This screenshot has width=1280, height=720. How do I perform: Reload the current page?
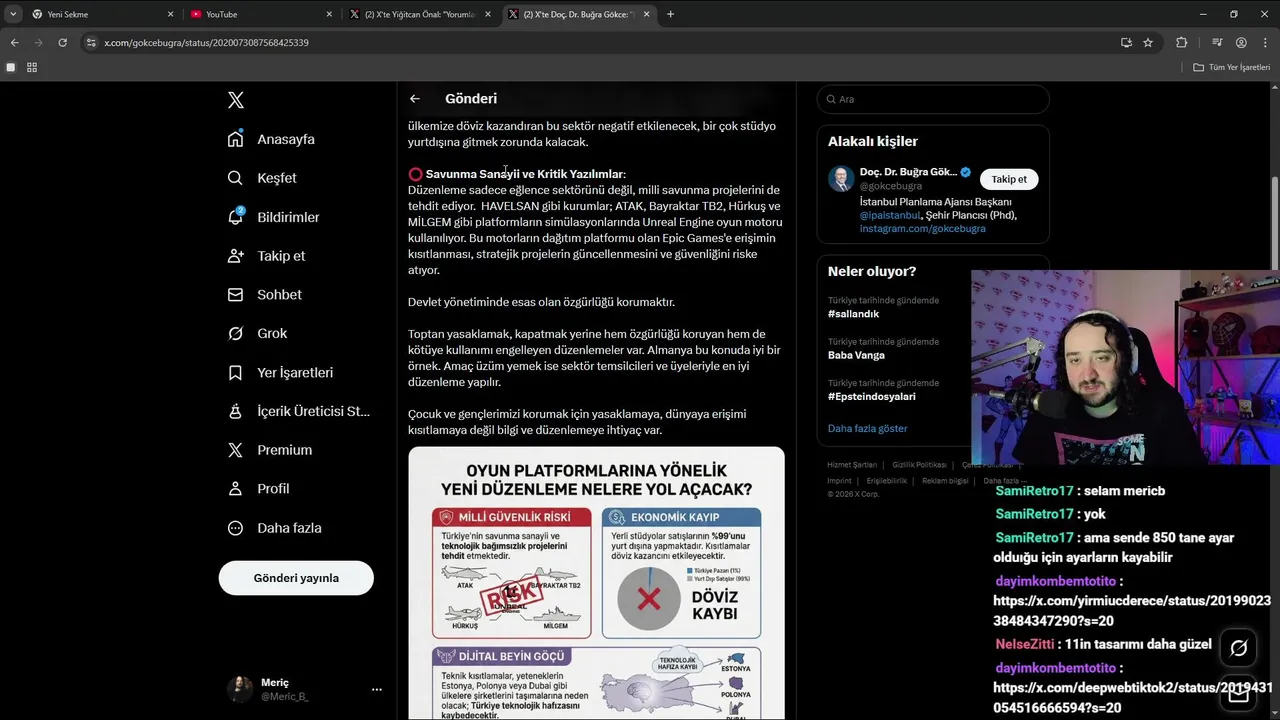pos(62,43)
